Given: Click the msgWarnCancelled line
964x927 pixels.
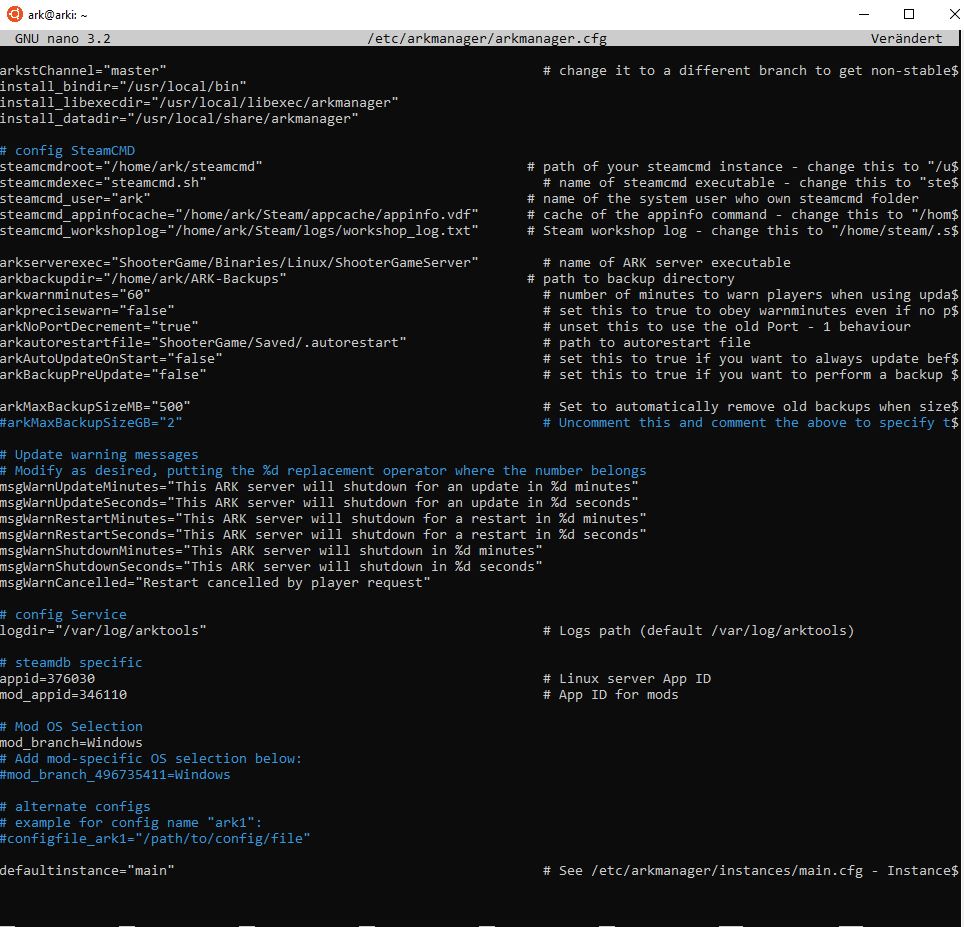Looking at the screenshot, I should click(x=215, y=582).
